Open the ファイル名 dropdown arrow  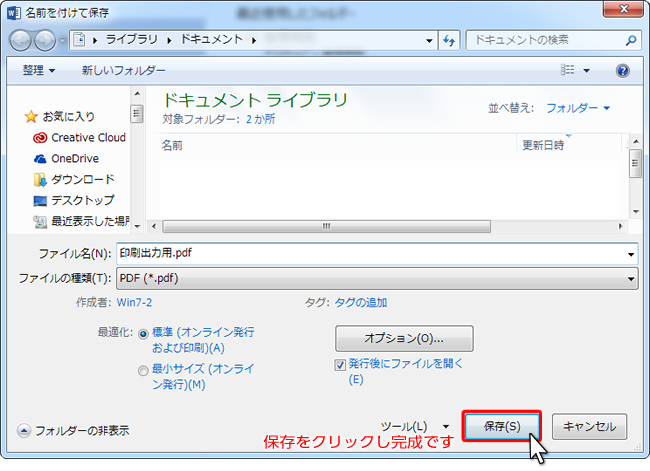(x=631, y=254)
